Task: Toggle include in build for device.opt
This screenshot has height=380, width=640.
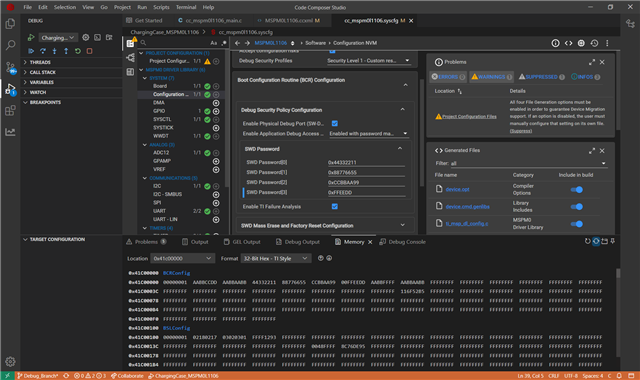Action: click(x=576, y=189)
